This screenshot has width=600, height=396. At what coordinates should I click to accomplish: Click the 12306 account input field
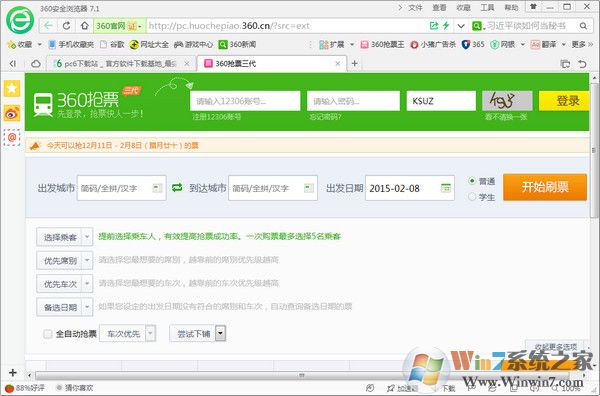(x=245, y=101)
